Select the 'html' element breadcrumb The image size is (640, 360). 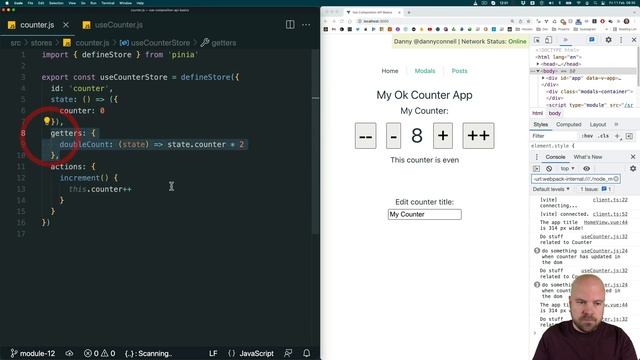tap(538, 113)
